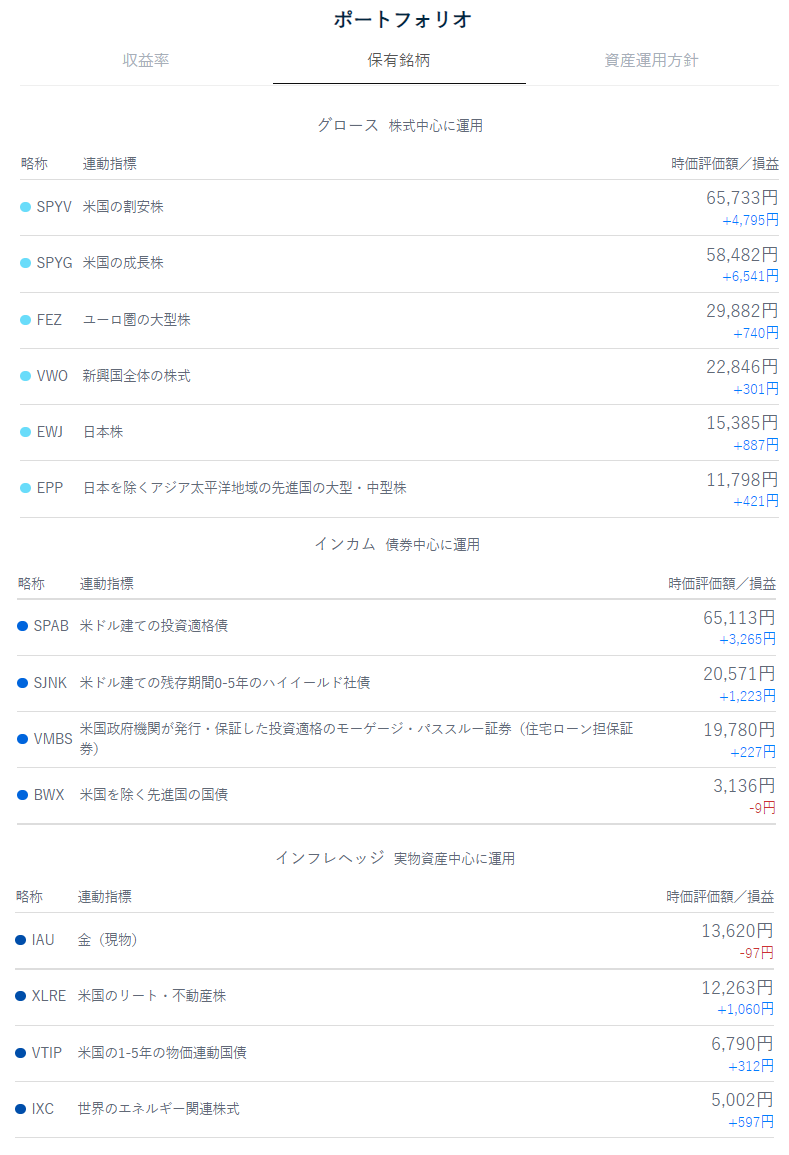Click the インカム section heading
The width and height of the screenshot is (789, 1155).
tap(345, 544)
